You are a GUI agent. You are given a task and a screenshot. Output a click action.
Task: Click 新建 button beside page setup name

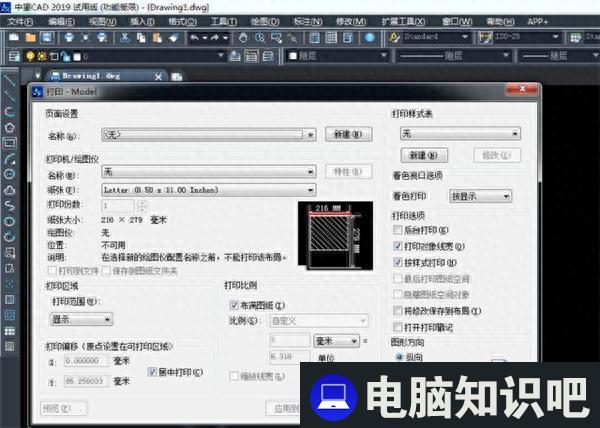[348, 134]
